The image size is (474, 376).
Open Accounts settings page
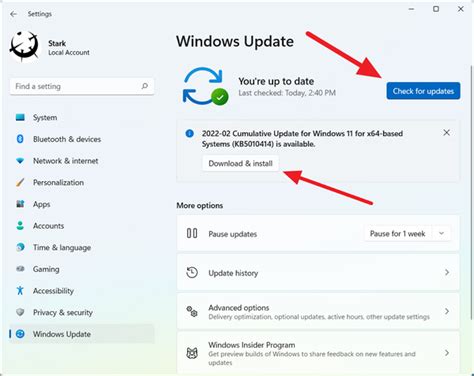point(82,226)
